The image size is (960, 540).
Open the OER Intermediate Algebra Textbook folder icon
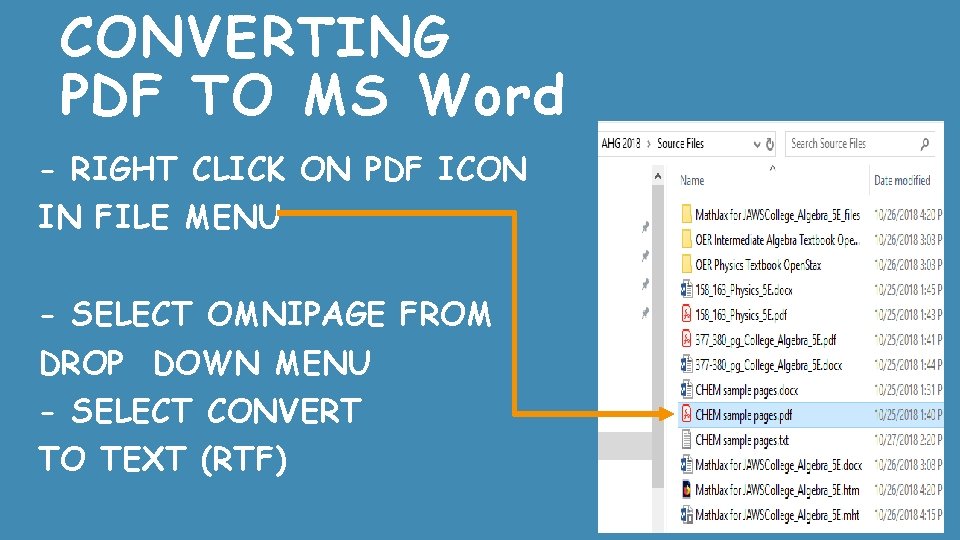686,239
